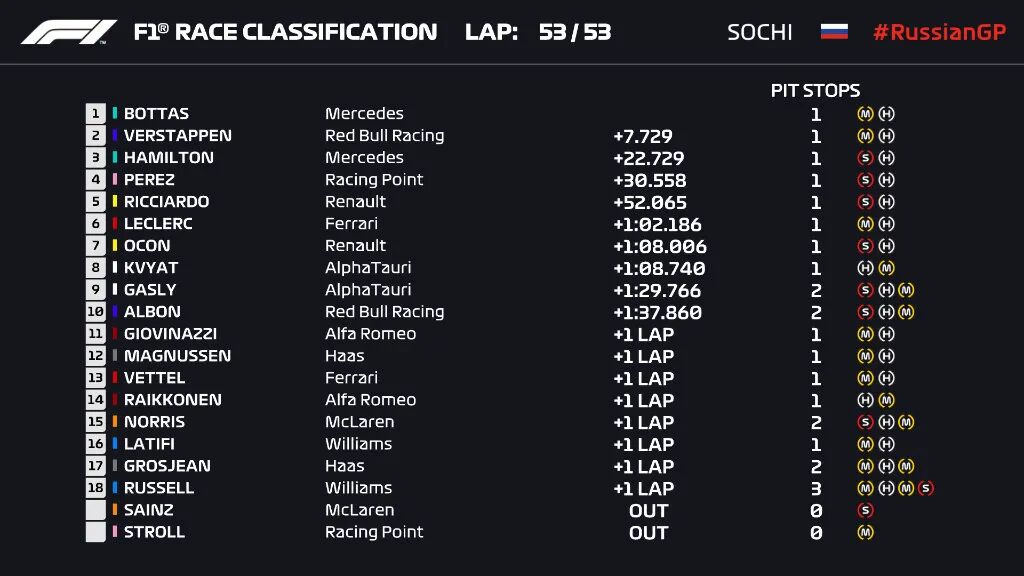
Task: Select Gasly's hard tyre icon
Action: [x=886, y=290]
